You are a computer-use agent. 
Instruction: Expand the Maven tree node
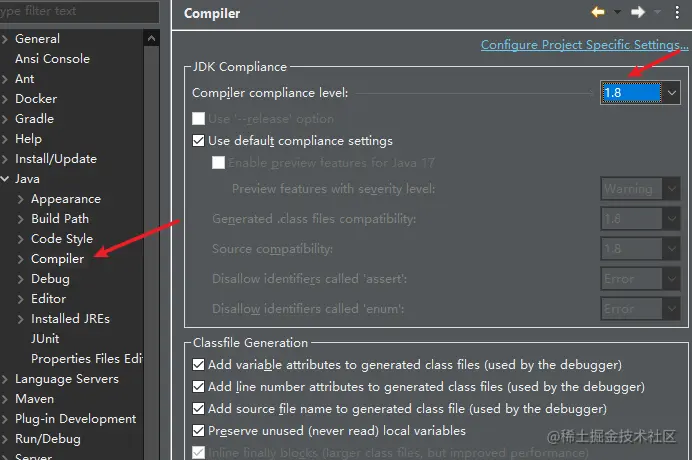coord(5,399)
